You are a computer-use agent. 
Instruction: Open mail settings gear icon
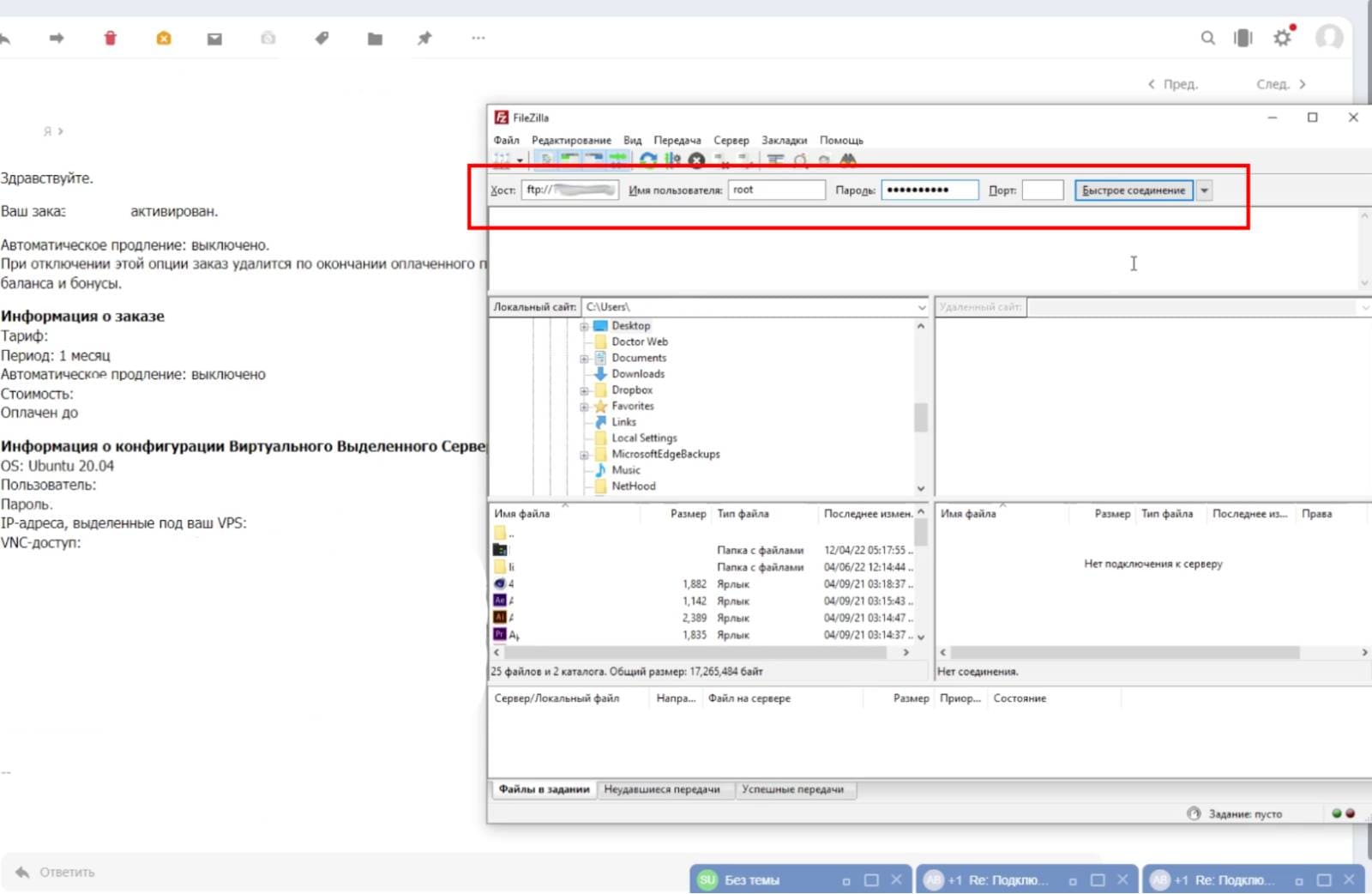[x=1283, y=38]
